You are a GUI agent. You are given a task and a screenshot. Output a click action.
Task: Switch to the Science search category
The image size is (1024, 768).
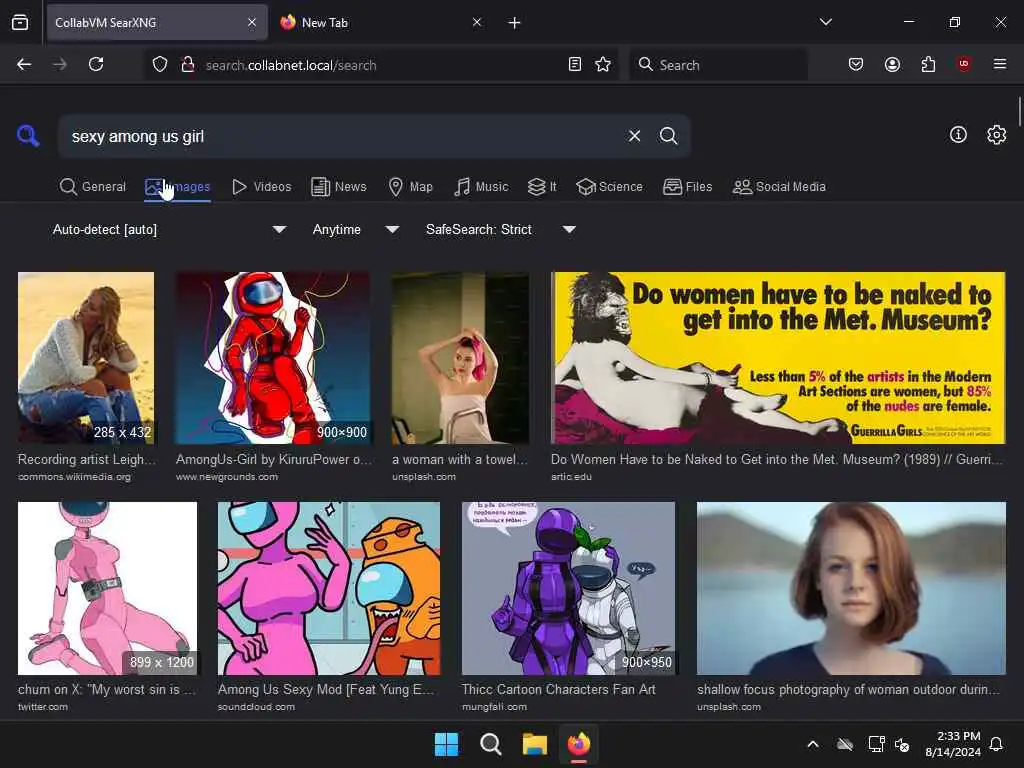coord(609,187)
